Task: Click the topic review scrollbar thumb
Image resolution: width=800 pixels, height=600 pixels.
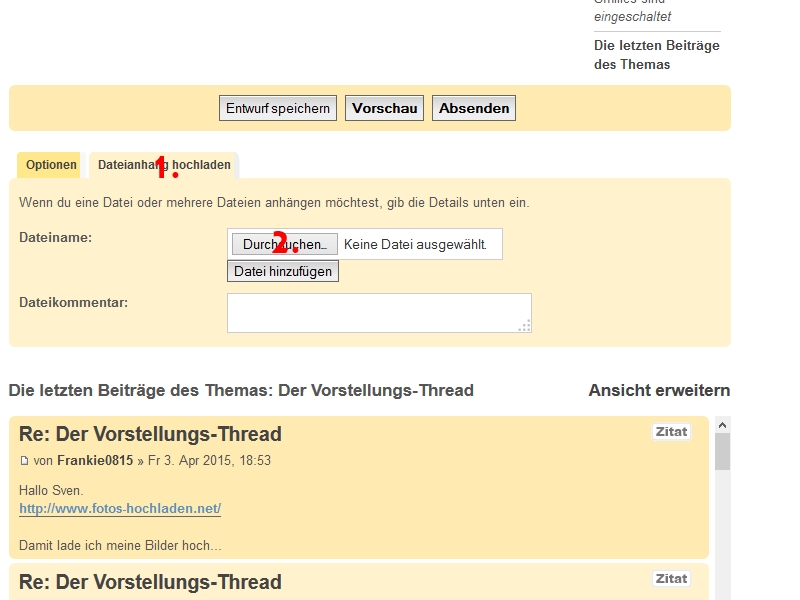Action: coord(722,451)
